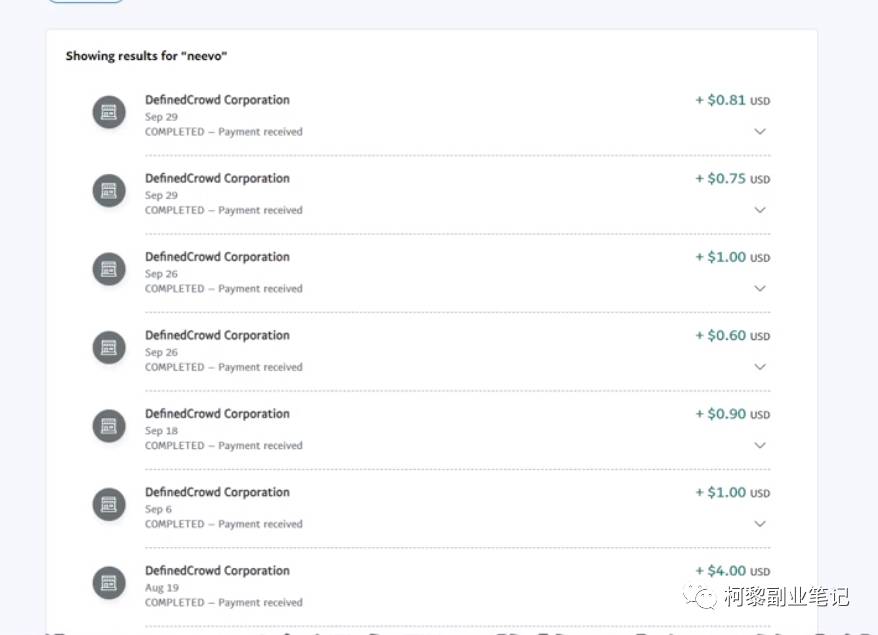Select the merchant icon on the $0.75 row
This screenshot has width=878, height=635.
click(x=109, y=190)
